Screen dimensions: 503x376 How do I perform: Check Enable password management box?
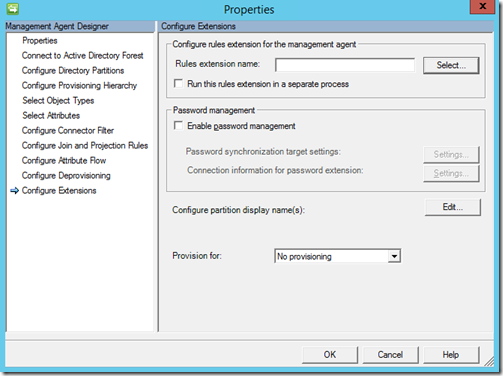178,126
